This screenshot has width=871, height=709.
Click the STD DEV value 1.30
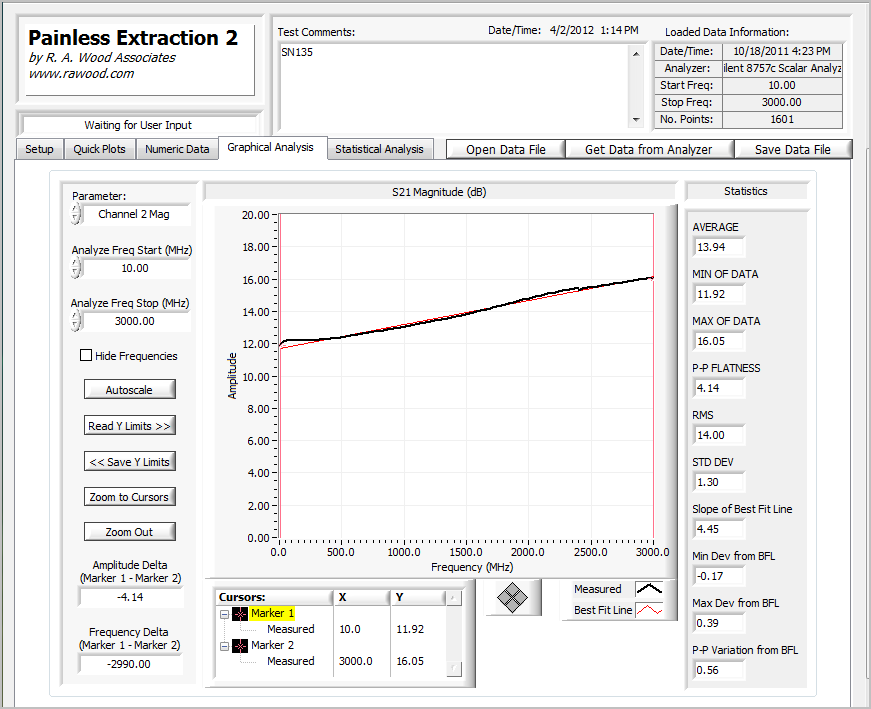(x=719, y=482)
